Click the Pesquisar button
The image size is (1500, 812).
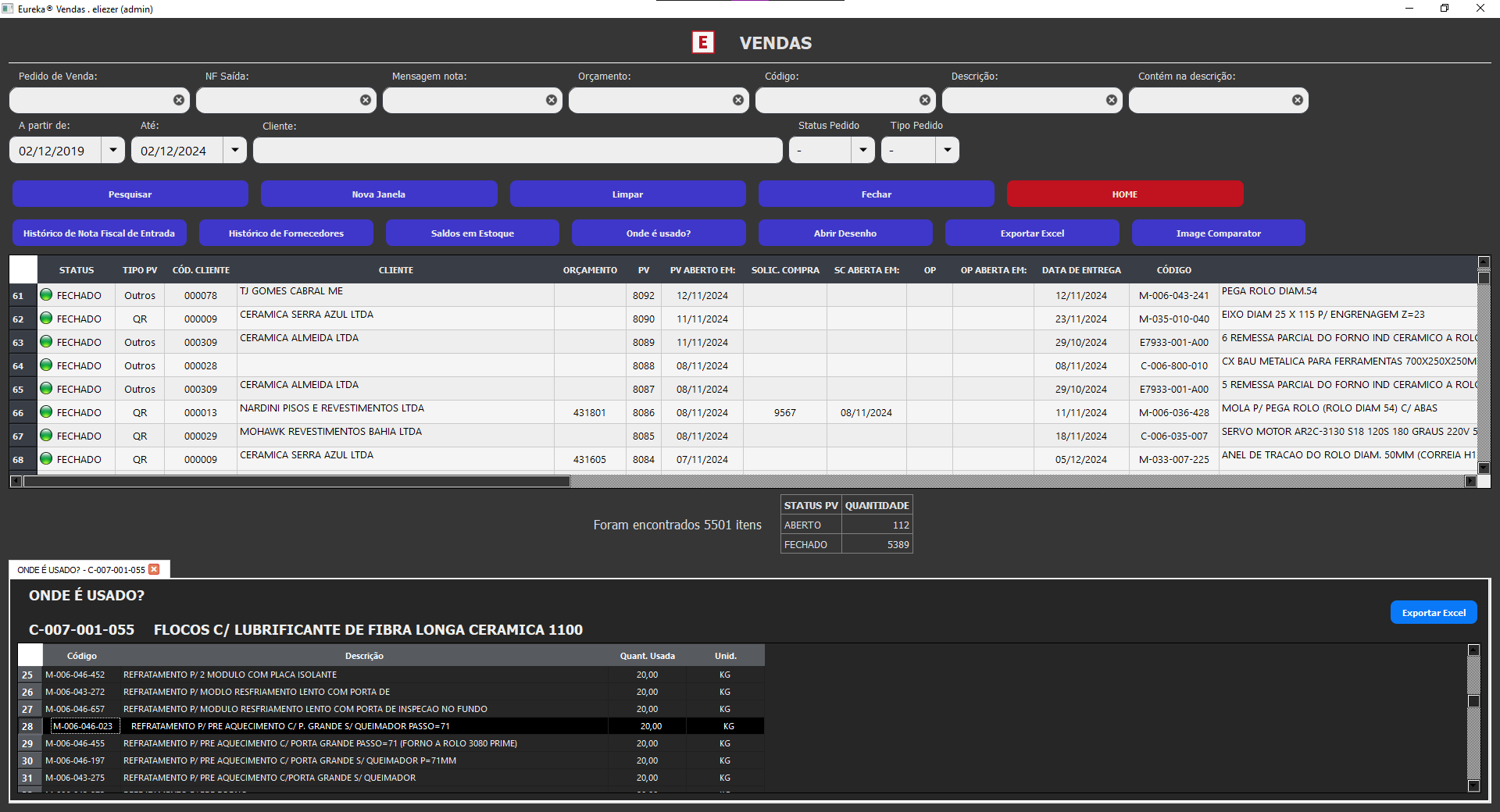point(130,194)
